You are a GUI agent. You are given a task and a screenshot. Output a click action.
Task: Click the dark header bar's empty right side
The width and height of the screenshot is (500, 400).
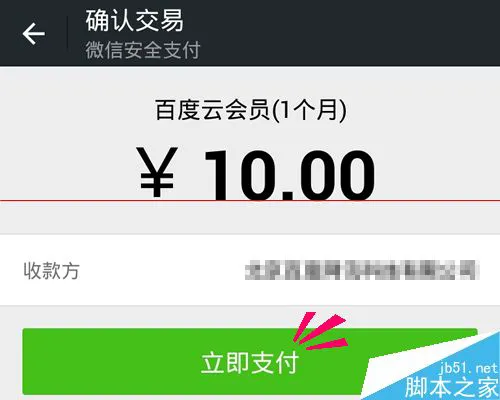tap(350, 33)
